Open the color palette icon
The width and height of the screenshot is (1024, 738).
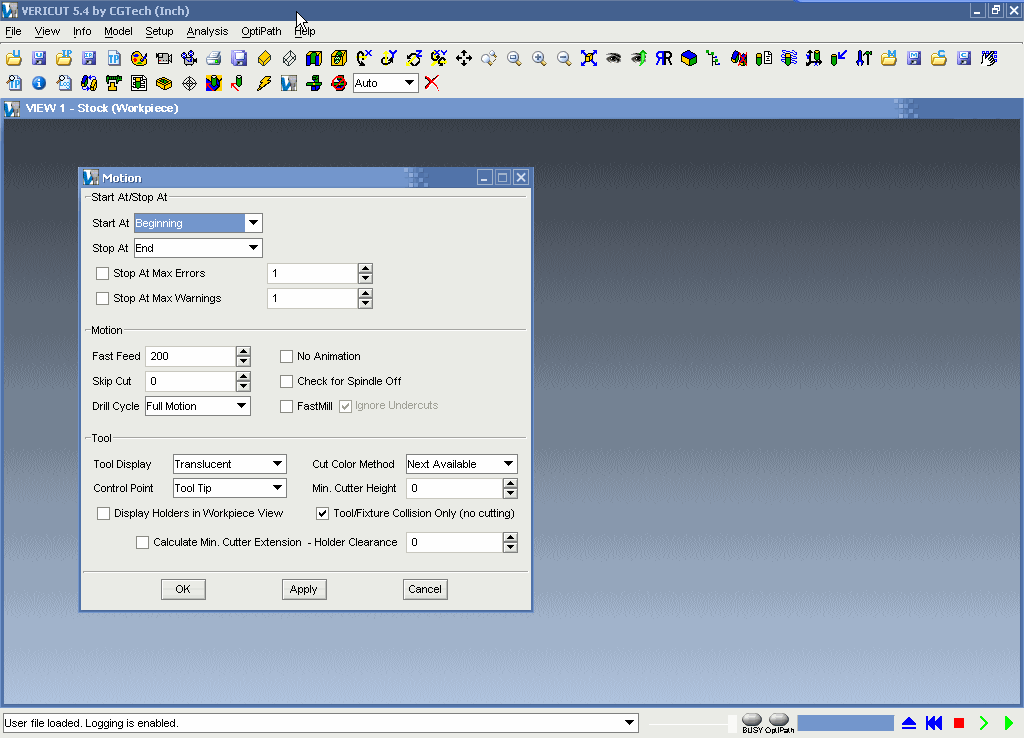(x=138, y=58)
